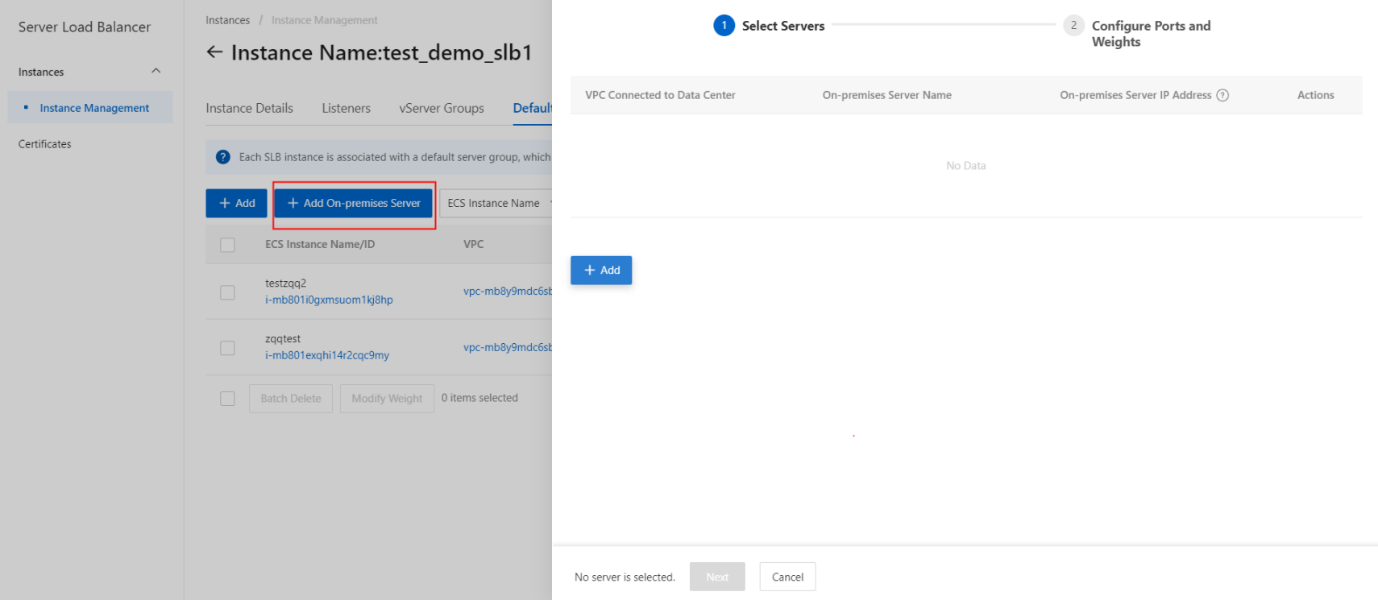The image size is (1378, 600).
Task: Check the box for testzqq2 row
Action: point(227,292)
